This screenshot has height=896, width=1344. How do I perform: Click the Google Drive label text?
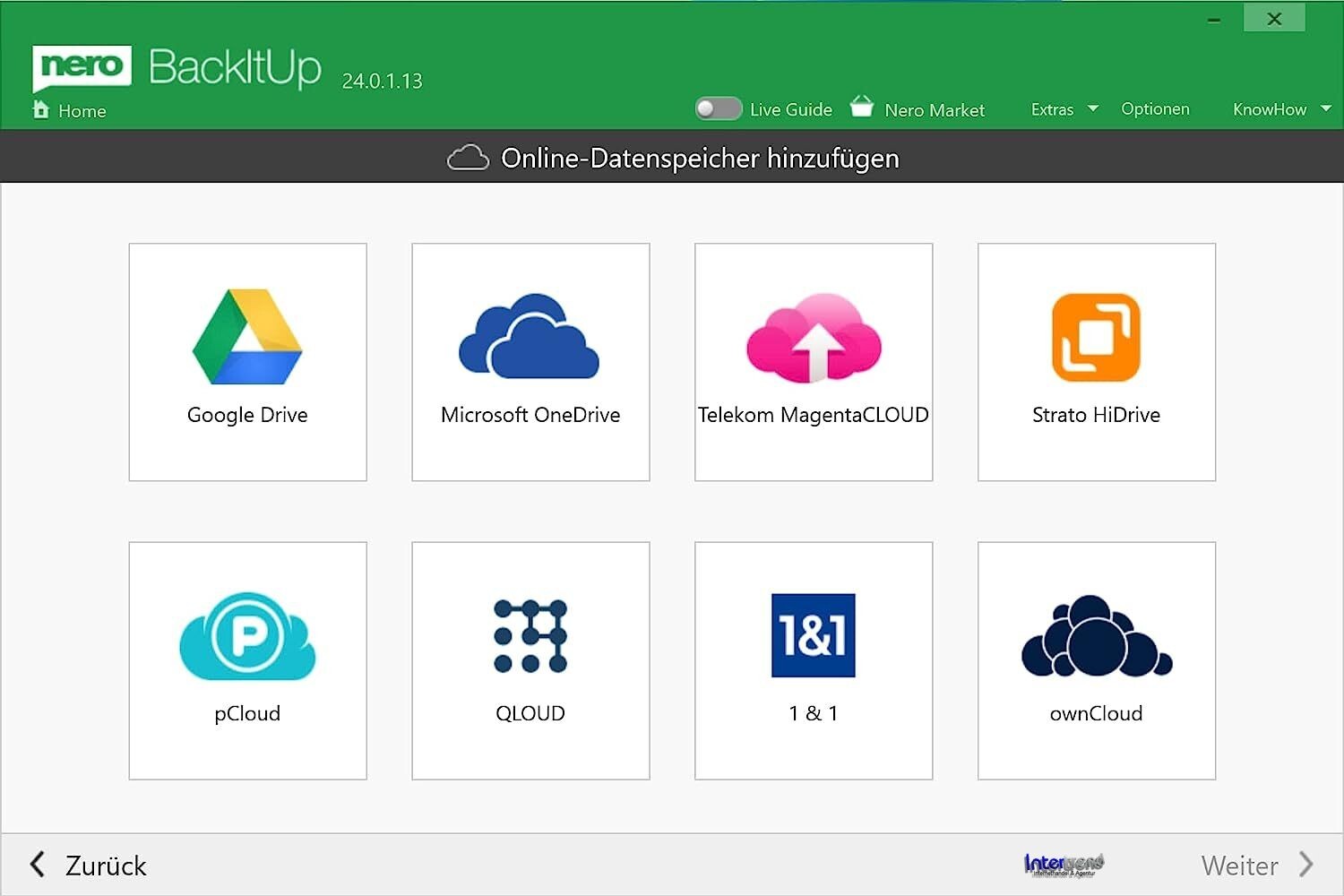[x=247, y=415]
